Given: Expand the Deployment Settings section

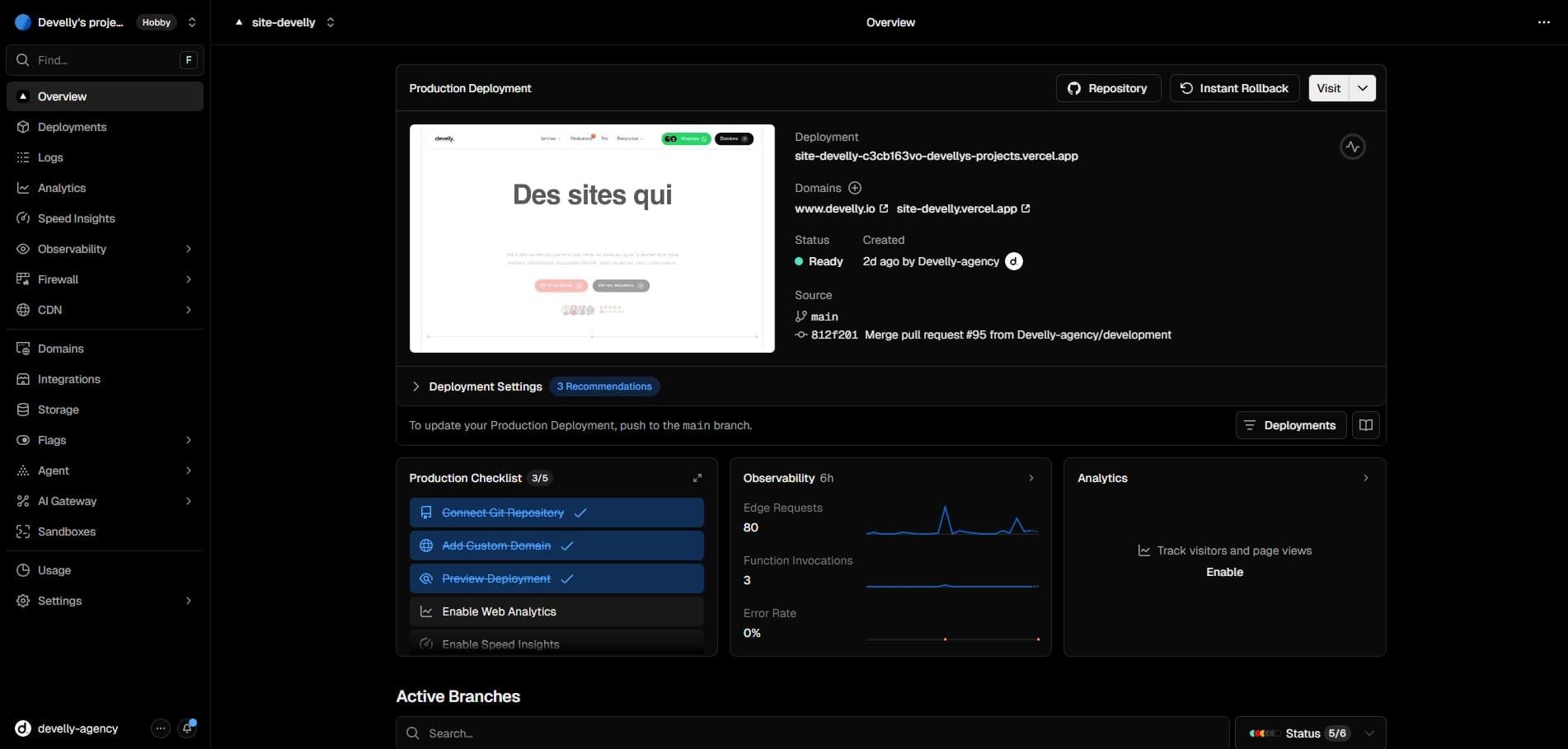Looking at the screenshot, I should tap(476, 386).
